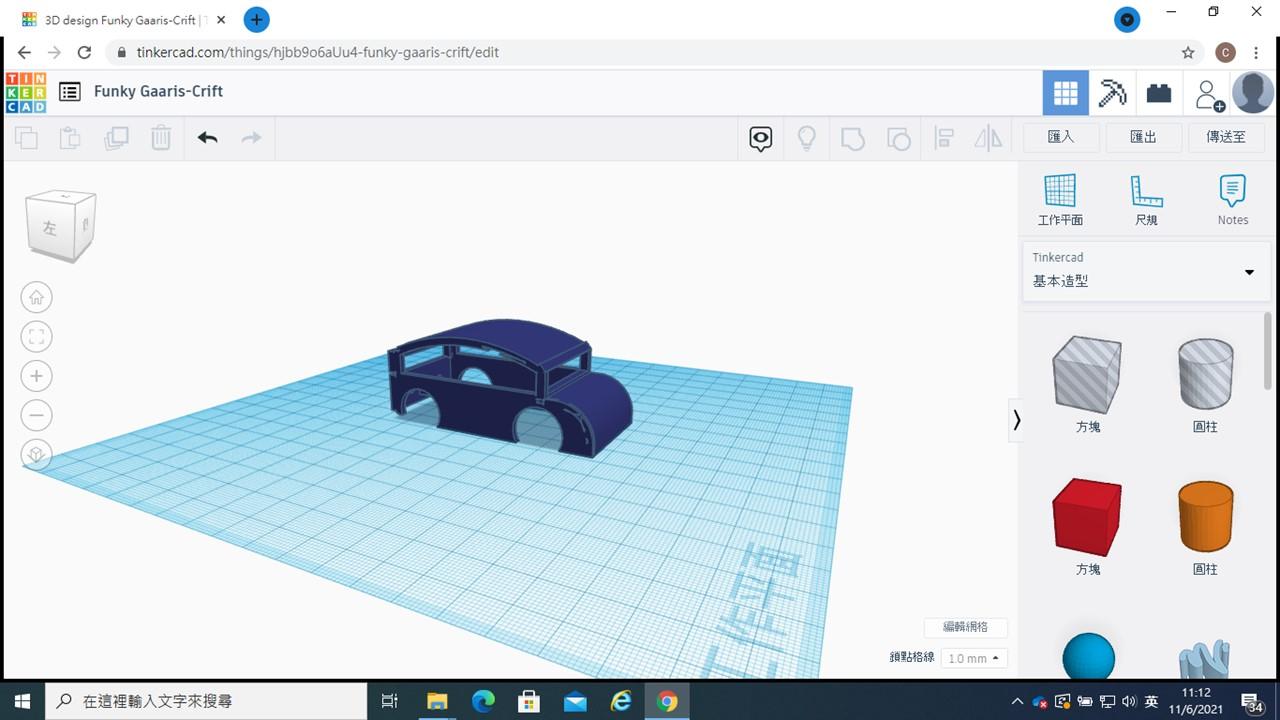Open Microsoft Edge from taskbar

point(483,701)
